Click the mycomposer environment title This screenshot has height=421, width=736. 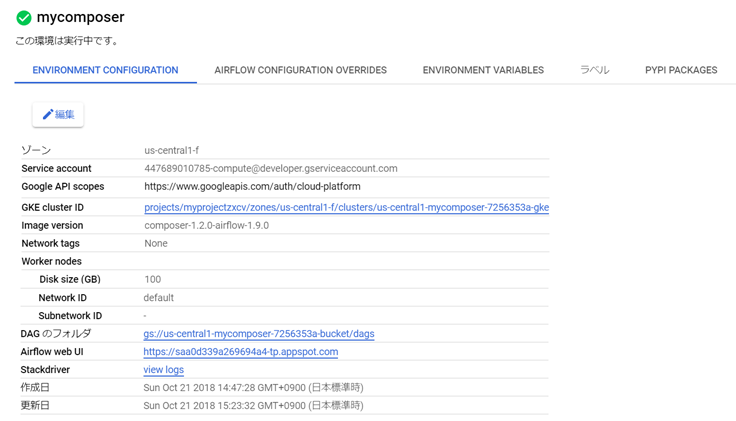80,18
